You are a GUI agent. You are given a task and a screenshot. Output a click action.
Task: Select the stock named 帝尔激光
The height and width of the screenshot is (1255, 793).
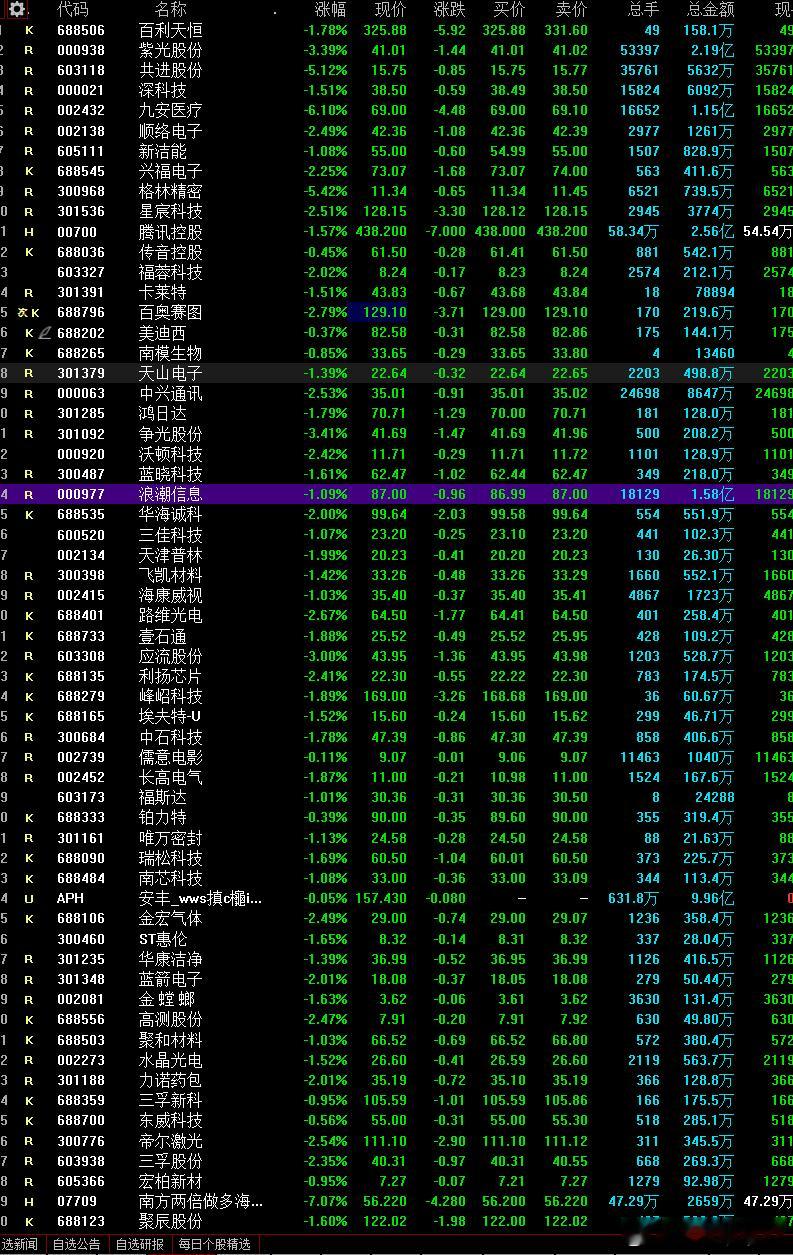click(170, 1141)
